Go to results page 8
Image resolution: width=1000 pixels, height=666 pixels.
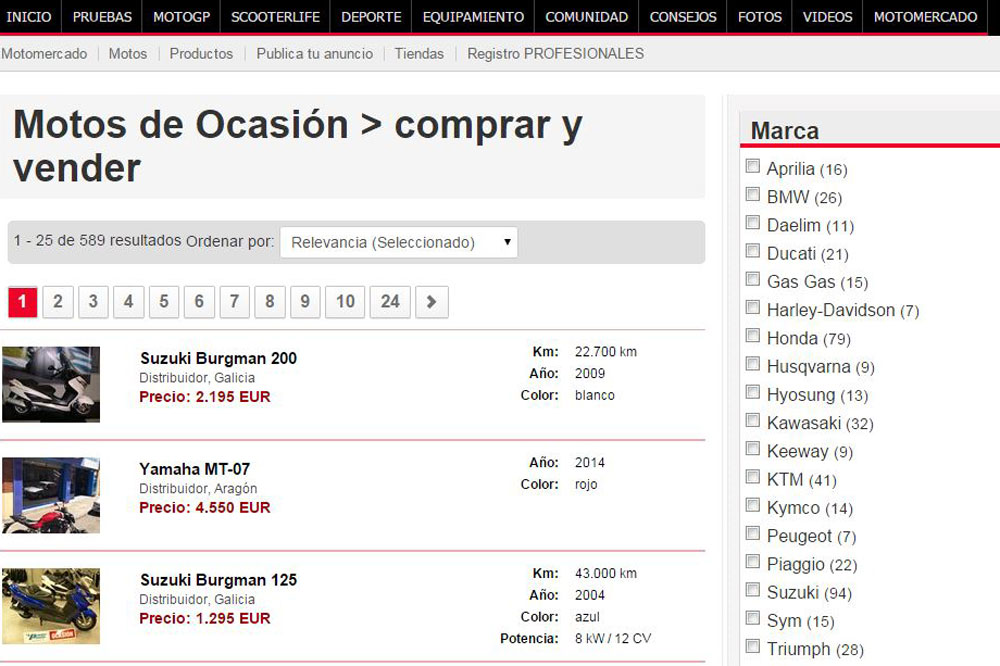click(x=270, y=302)
